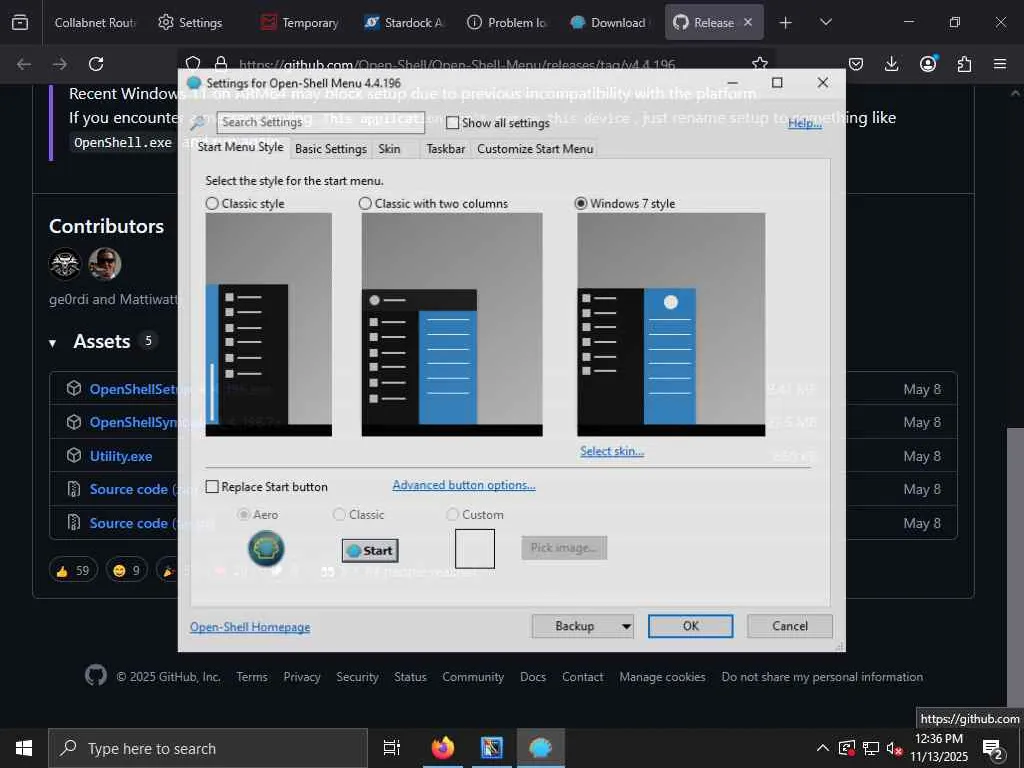Open the notification center with 2 badge
The width and height of the screenshot is (1024, 768).
pos(993,748)
